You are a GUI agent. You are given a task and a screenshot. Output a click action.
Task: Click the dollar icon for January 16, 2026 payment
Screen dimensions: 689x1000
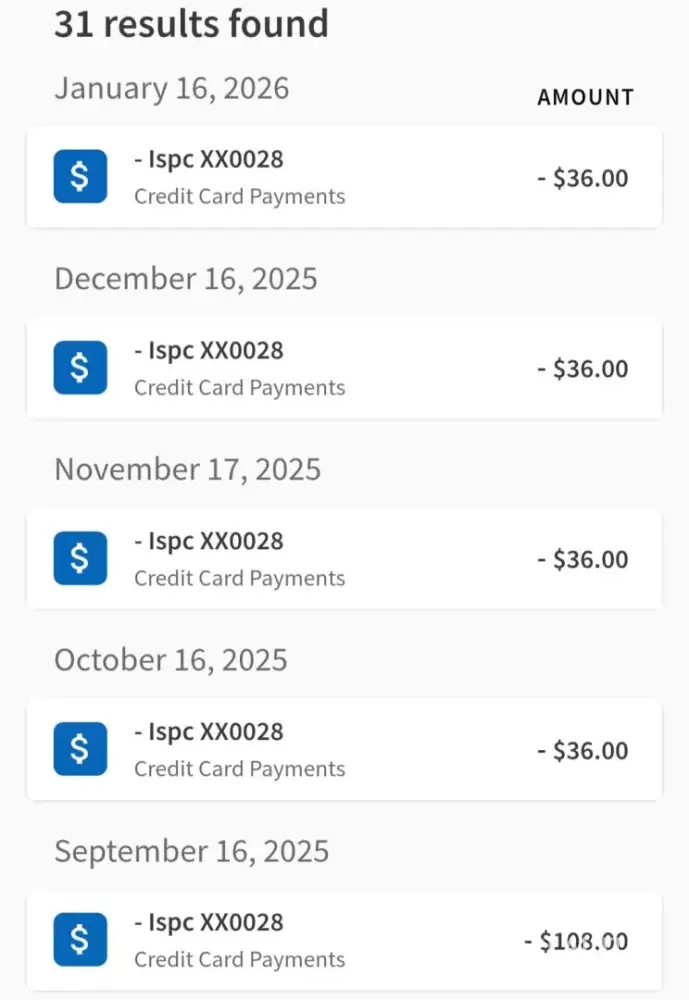click(x=80, y=177)
